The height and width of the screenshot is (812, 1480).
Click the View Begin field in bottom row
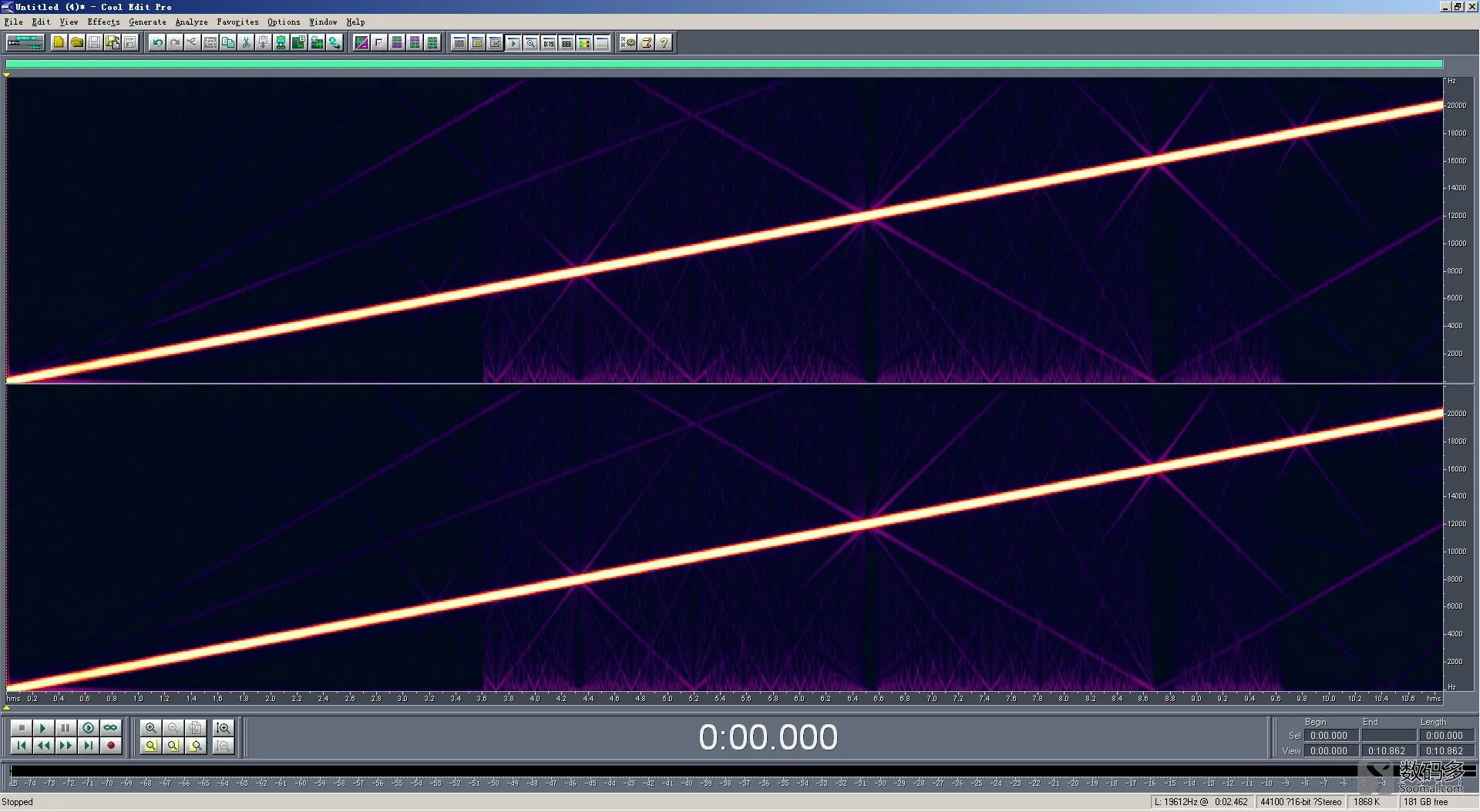(1331, 751)
